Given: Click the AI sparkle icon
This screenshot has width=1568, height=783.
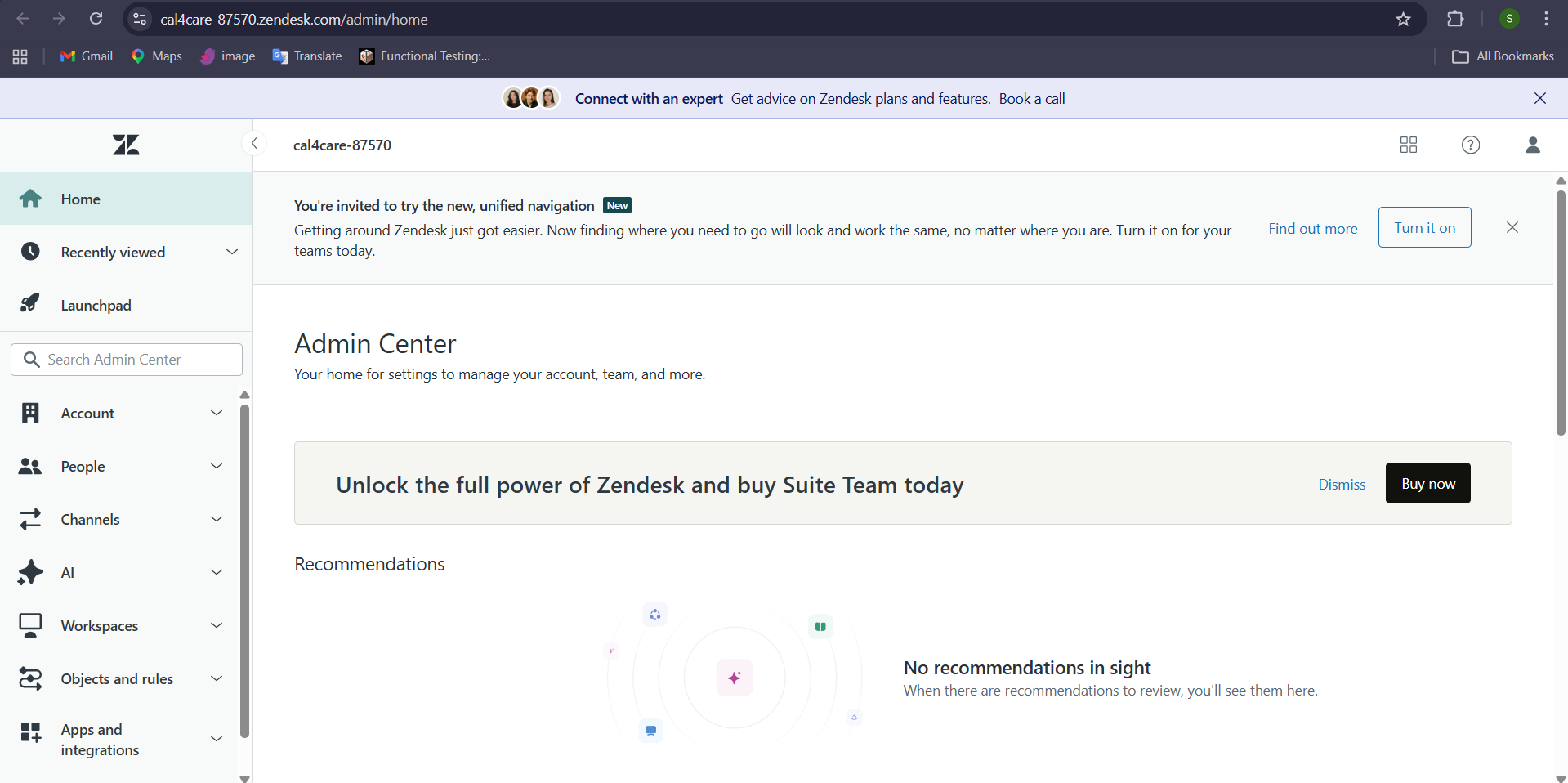Looking at the screenshot, I should click(x=30, y=572).
